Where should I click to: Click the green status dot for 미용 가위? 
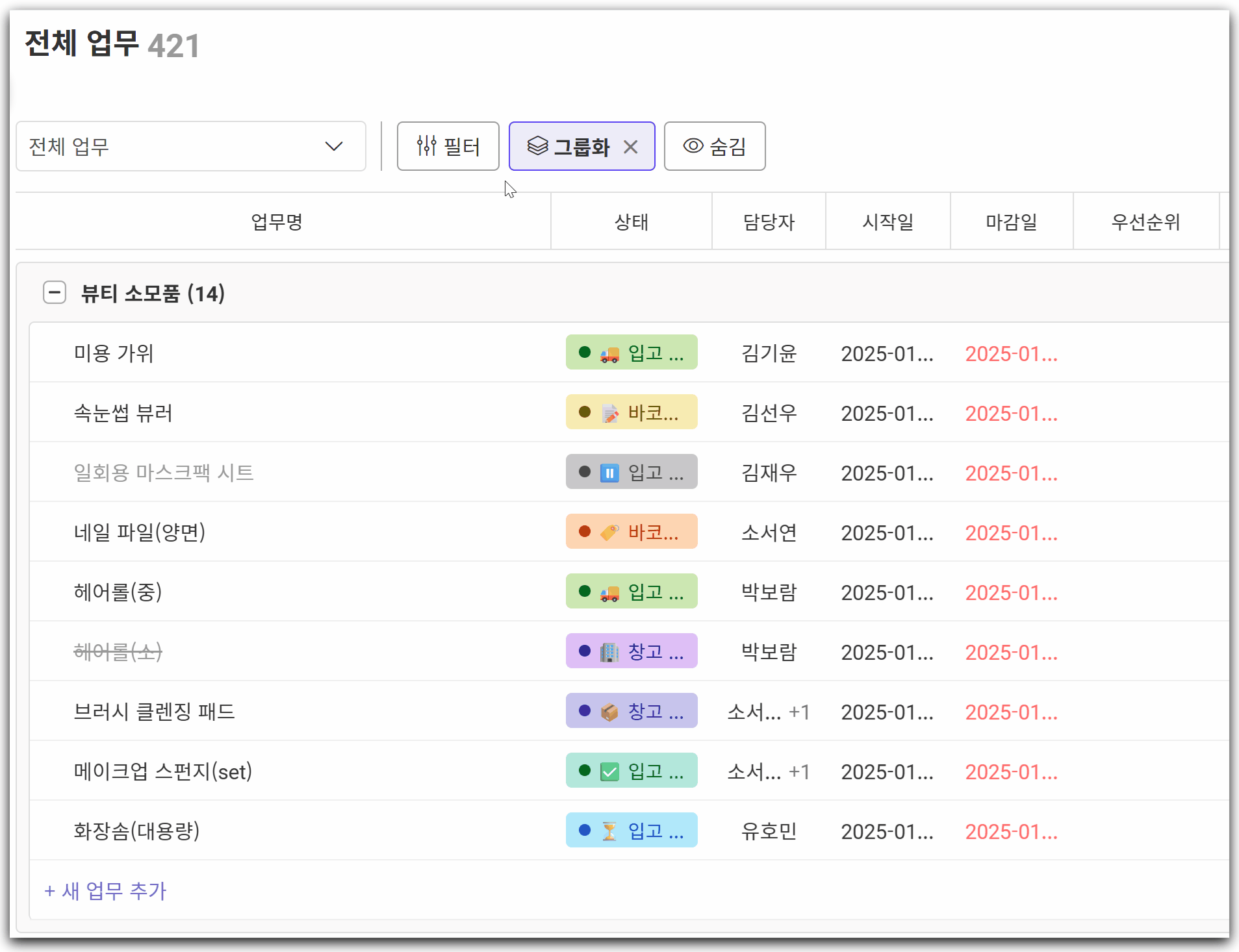(584, 353)
